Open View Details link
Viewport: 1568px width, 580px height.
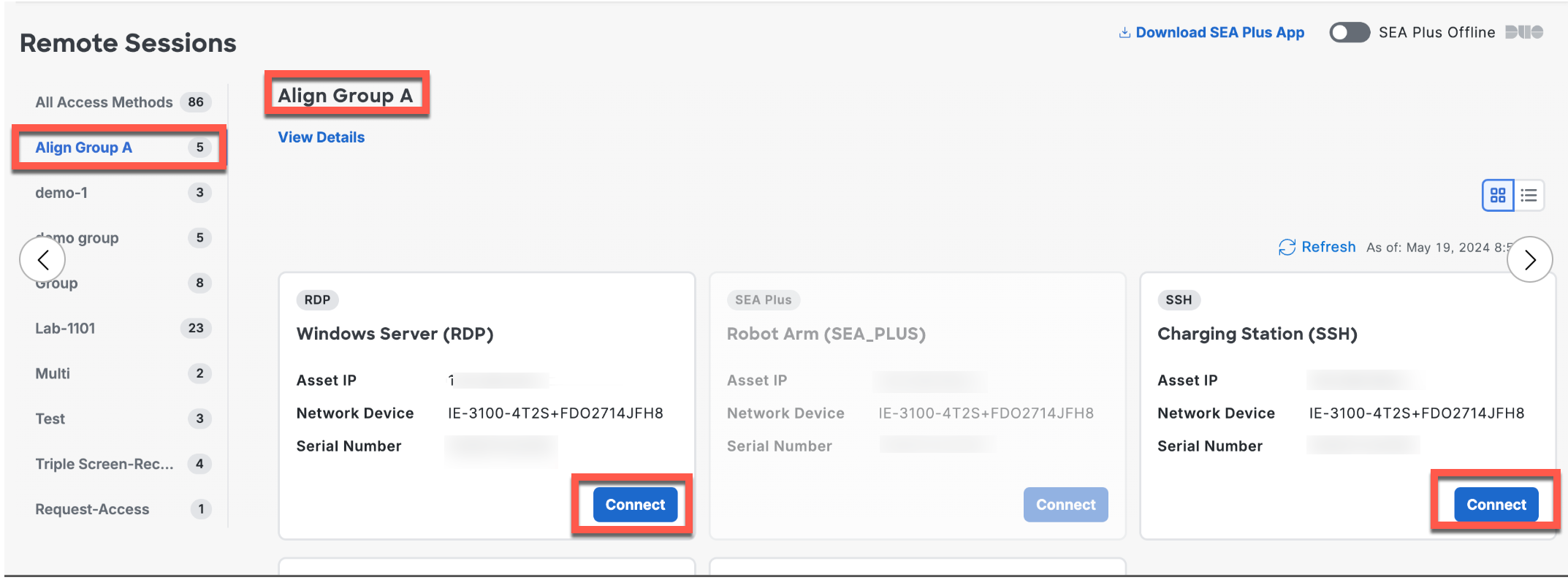[321, 137]
